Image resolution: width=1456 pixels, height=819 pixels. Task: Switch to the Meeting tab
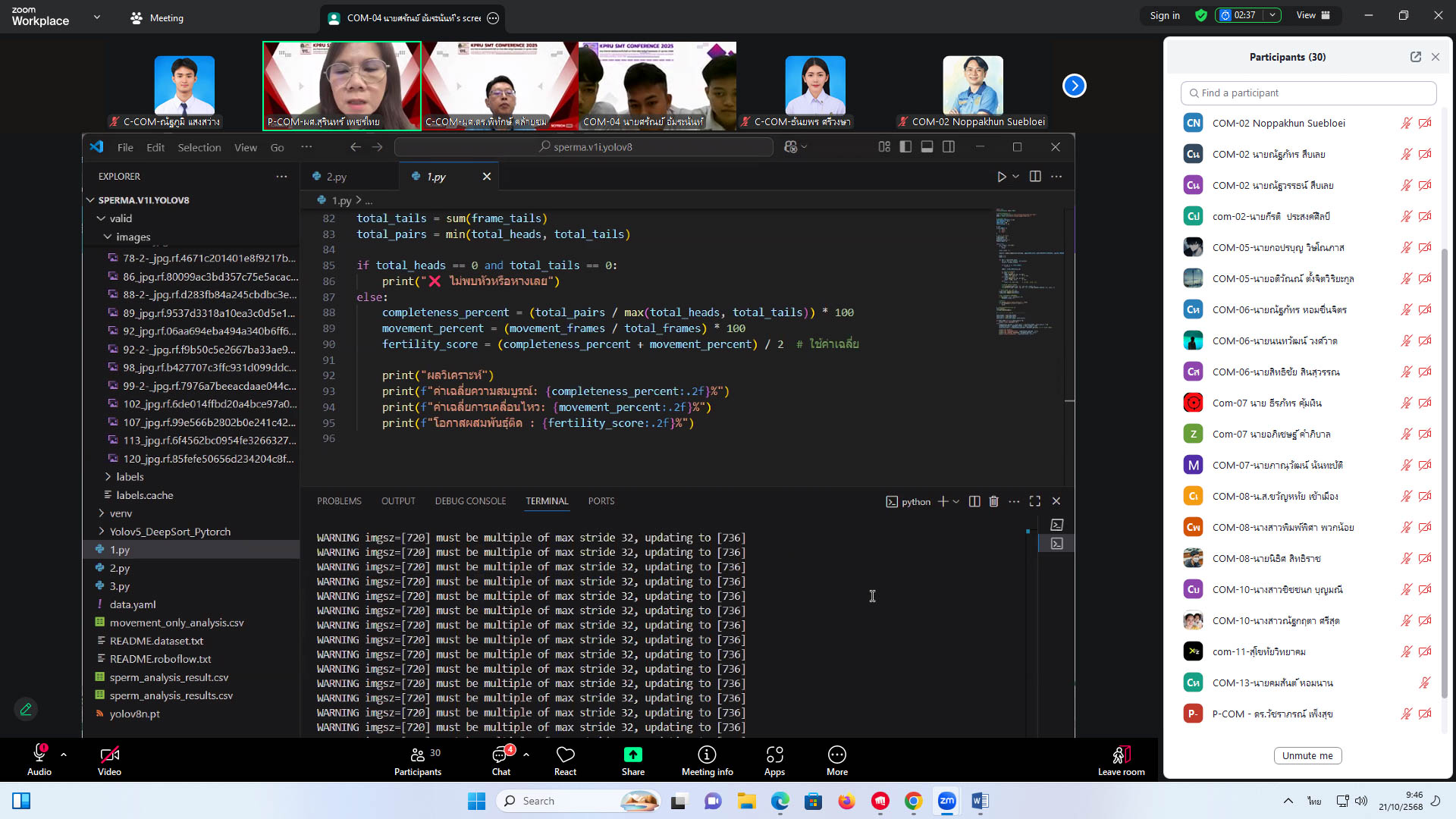(x=157, y=17)
